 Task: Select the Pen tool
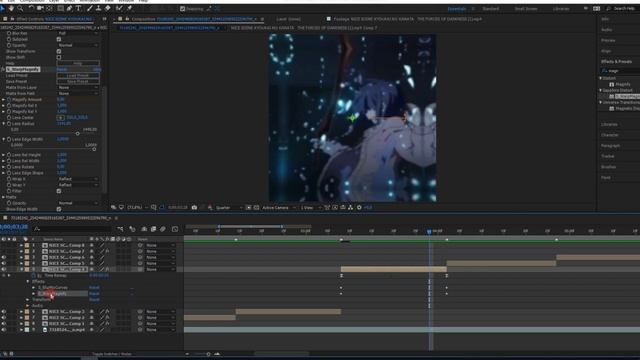pos(69,8)
